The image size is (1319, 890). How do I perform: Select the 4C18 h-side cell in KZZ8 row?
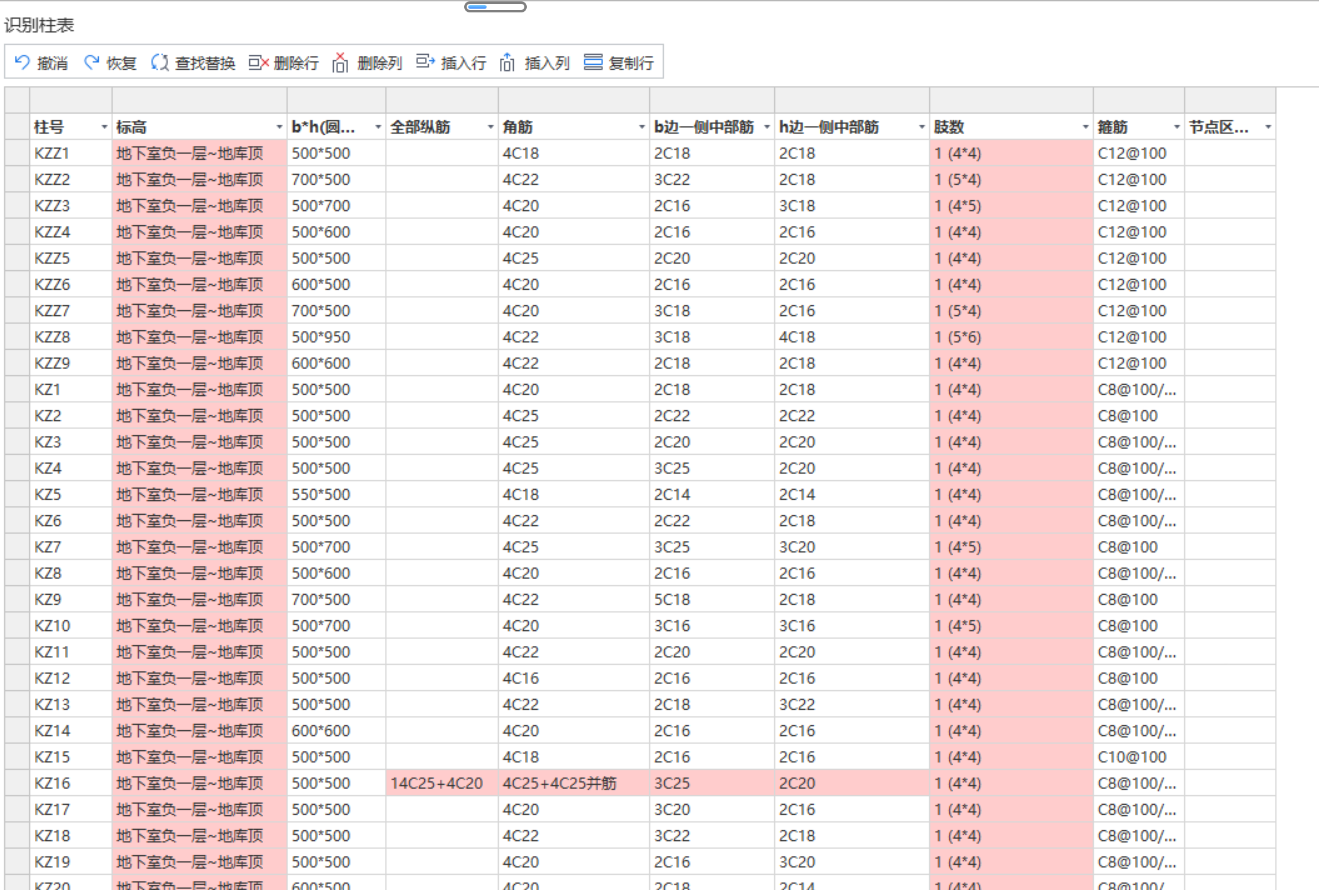pos(852,337)
